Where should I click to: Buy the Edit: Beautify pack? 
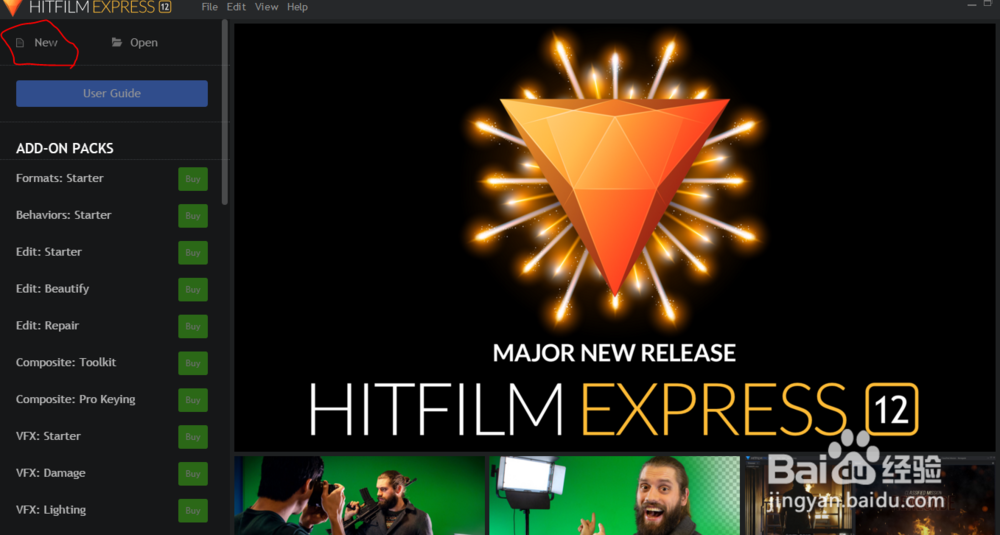193,289
